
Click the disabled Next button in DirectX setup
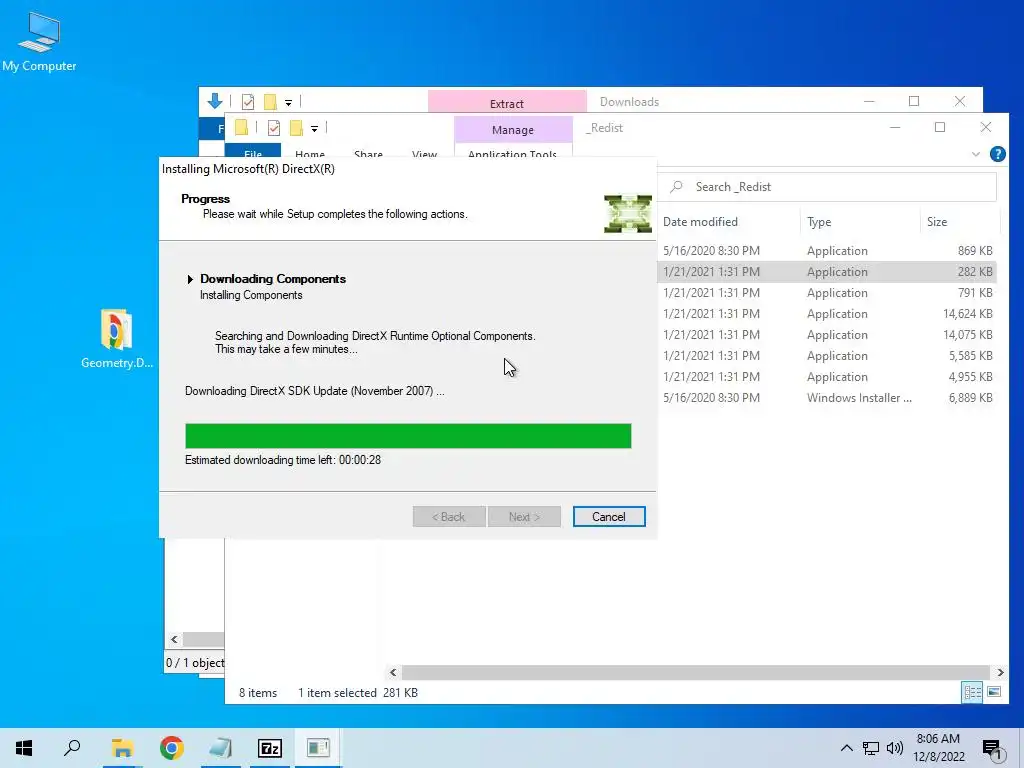pos(524,517)
